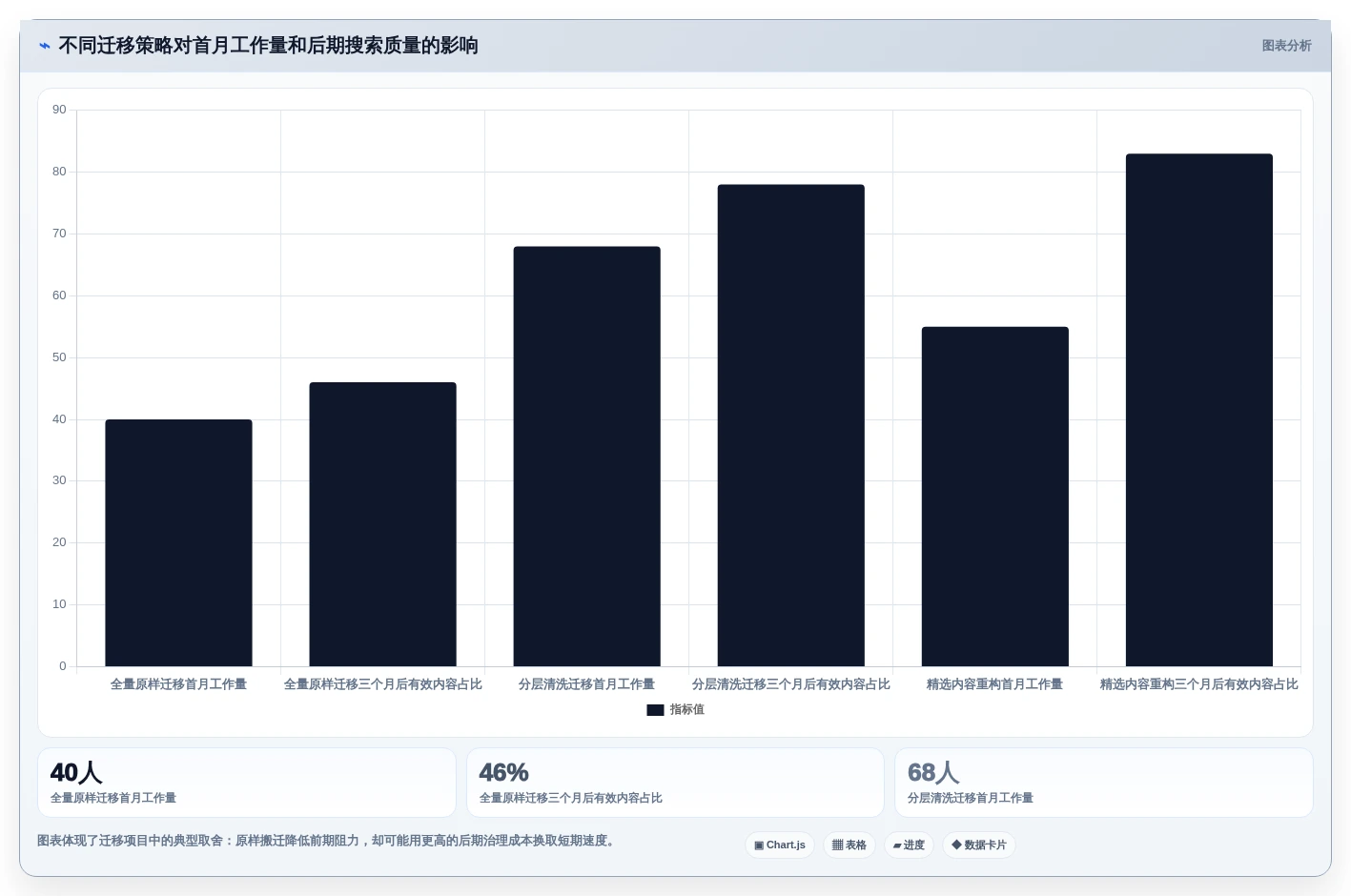The width and height of the screenshot is (1351, 896).
Task: Select the 全量原样迁移三个月后有效内容占比 bar
Action: pos(382,524)
